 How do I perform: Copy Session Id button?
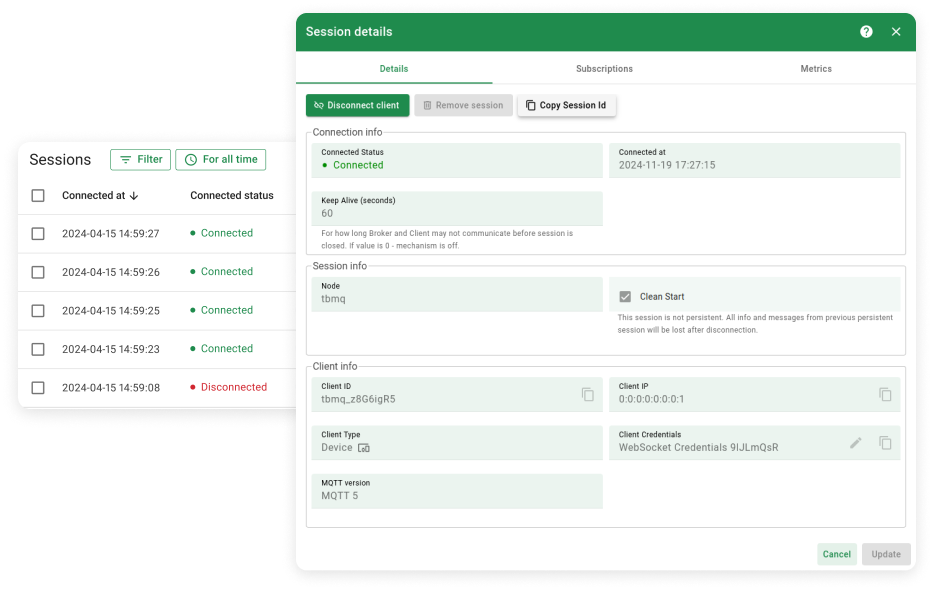[566, 105]
